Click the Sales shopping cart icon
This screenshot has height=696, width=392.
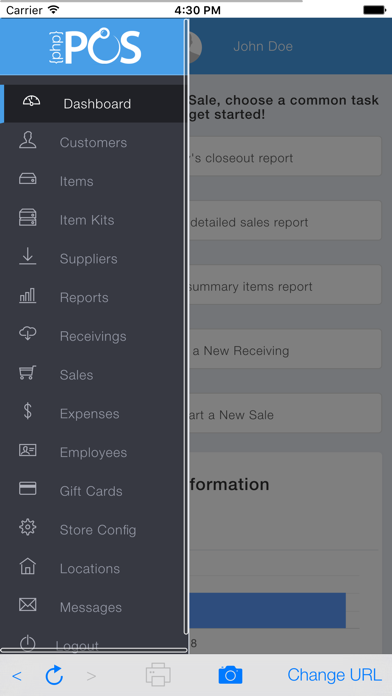[28, 372]
